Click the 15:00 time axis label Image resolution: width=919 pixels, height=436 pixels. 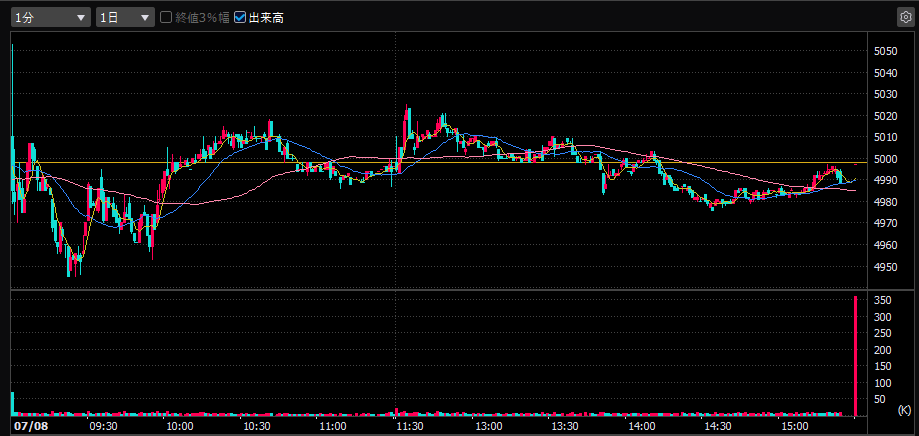(796, 425)
